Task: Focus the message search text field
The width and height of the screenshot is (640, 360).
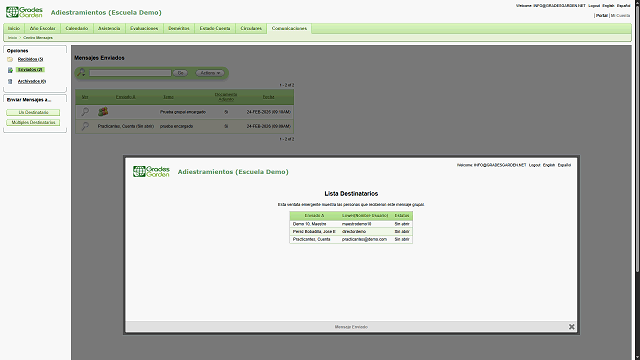Action: point(130,73)
